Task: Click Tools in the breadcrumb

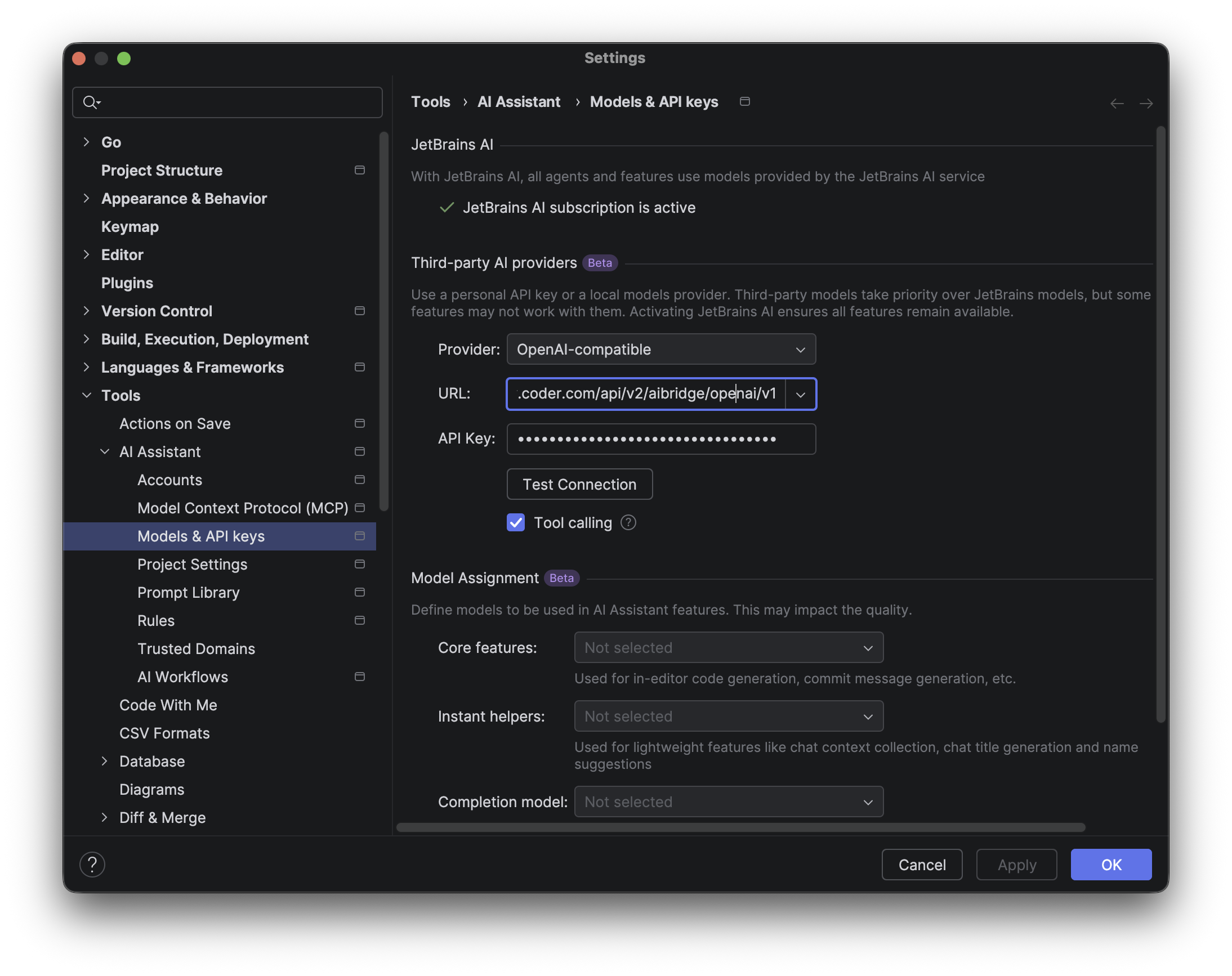Action: point(430,102)
